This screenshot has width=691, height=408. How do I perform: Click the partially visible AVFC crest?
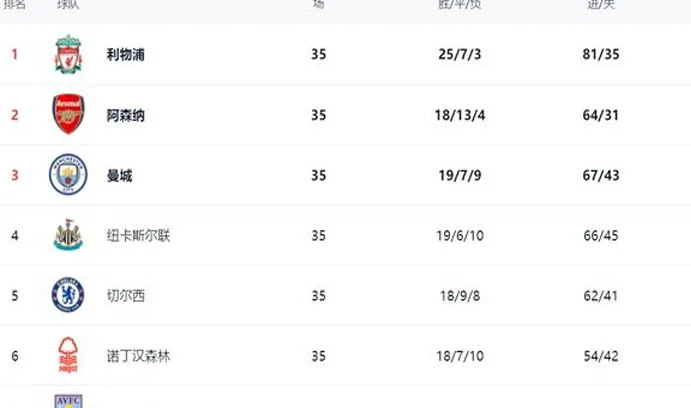tap(68, 401)
